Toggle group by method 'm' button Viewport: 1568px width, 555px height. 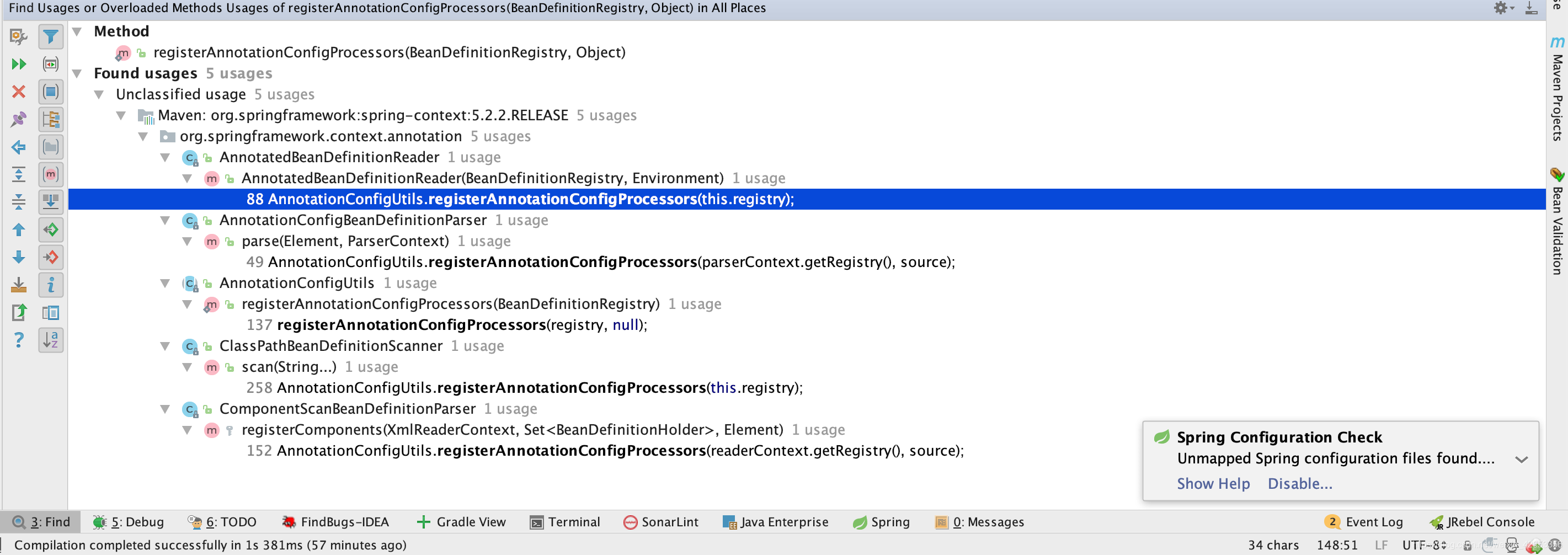[x=51, y=175]
